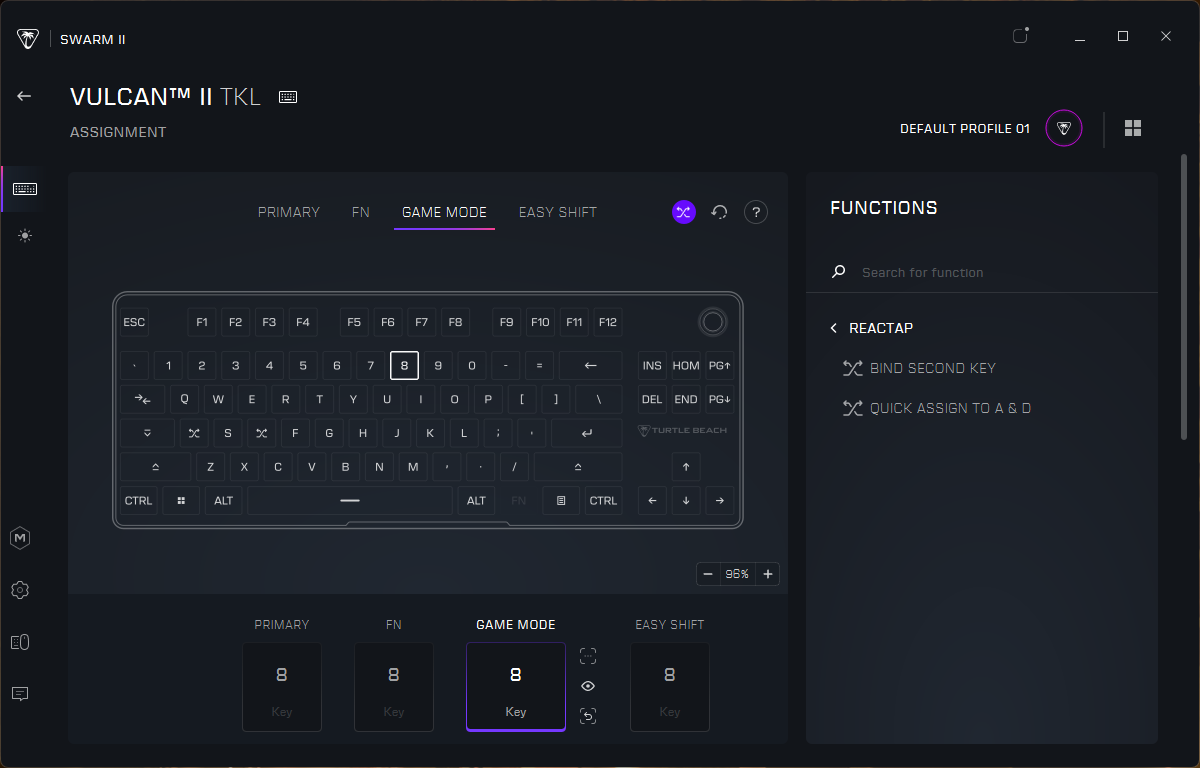Click the Search for function field
Screen dimensions: 1200x768
tap(982, 272)
